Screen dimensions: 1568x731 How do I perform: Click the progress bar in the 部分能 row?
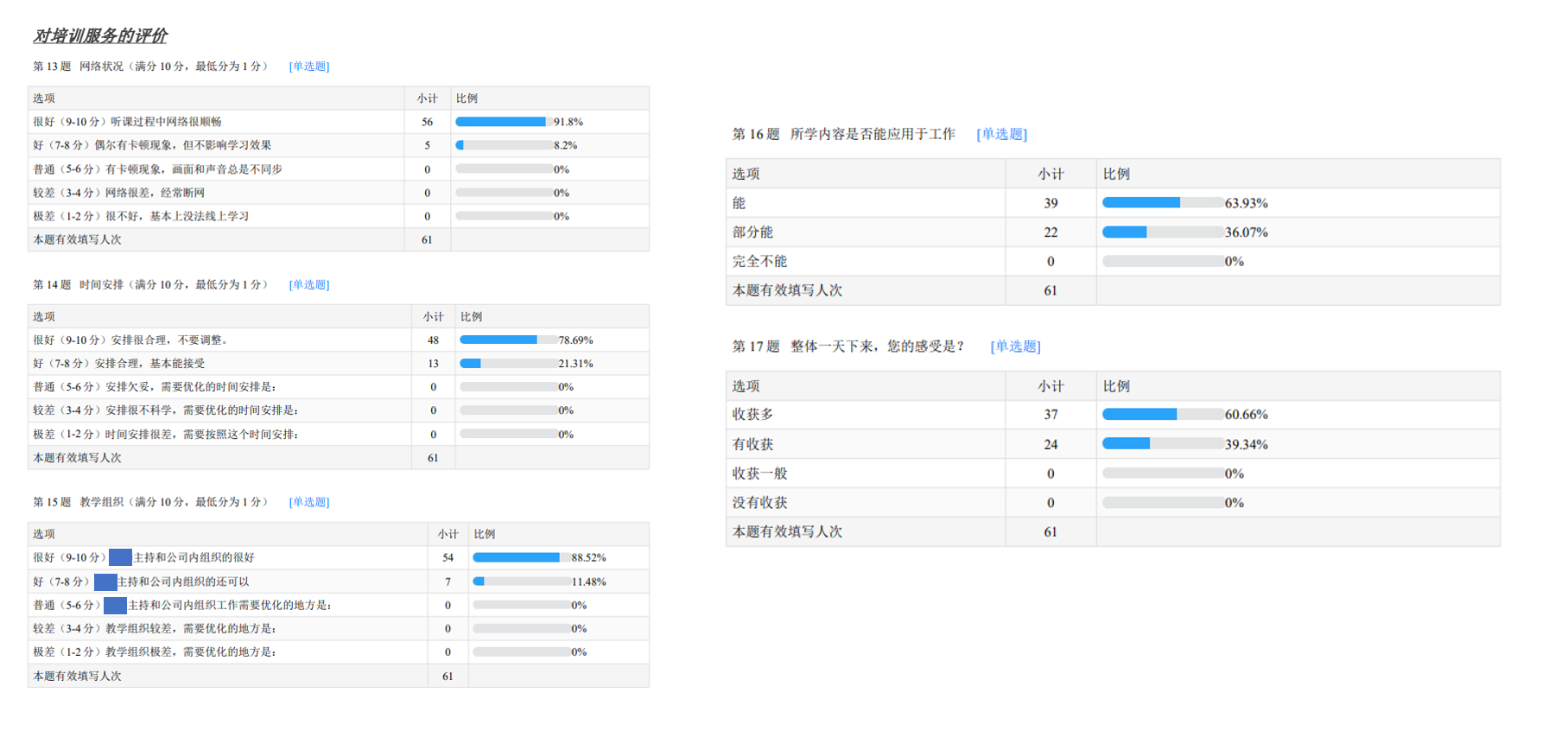coord(1163,232)
